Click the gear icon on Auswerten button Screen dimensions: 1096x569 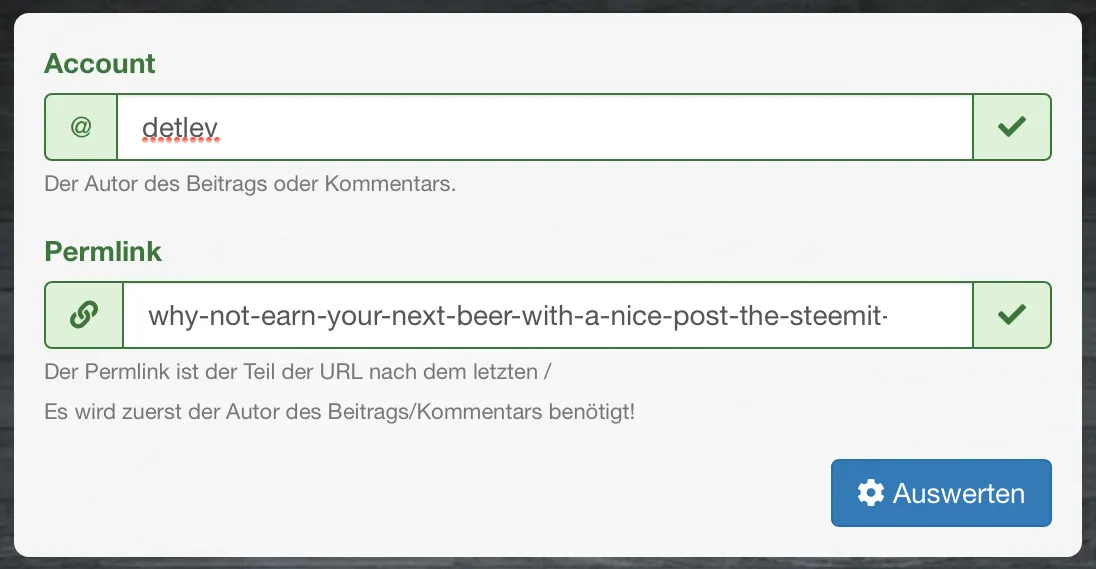pyautogui.click(x=870, y=493)
